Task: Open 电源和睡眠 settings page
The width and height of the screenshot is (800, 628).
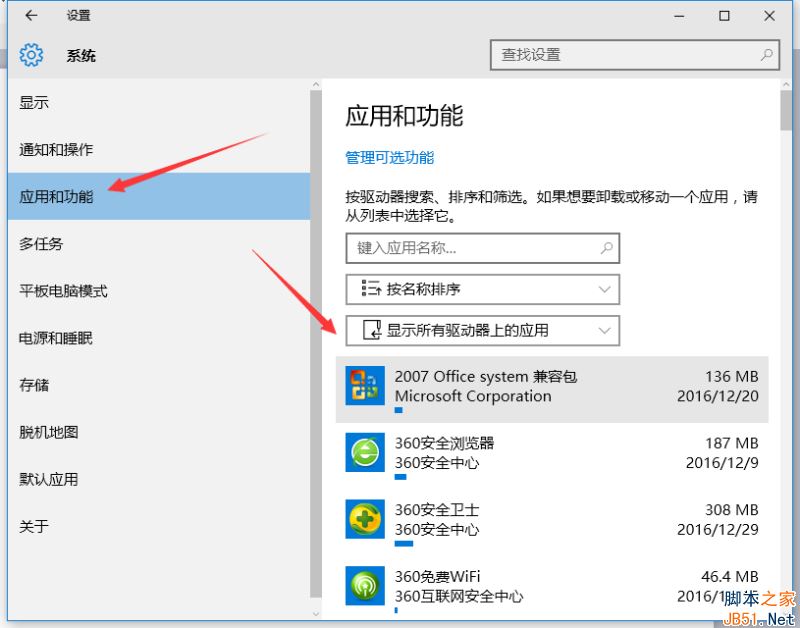Action: [56, 338]
